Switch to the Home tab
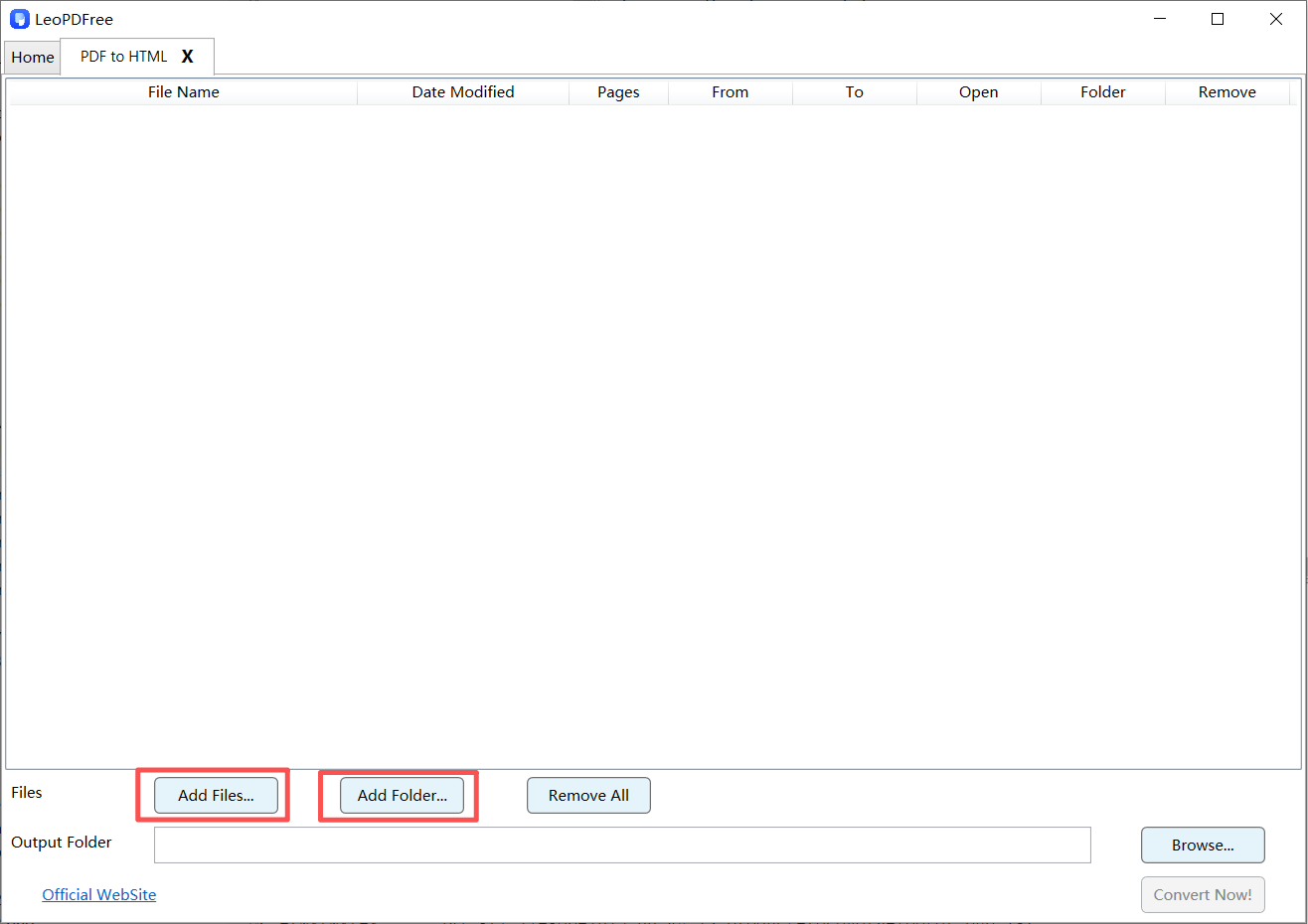The height and width of the screenshot is (924, 1308). coord(32,57)
